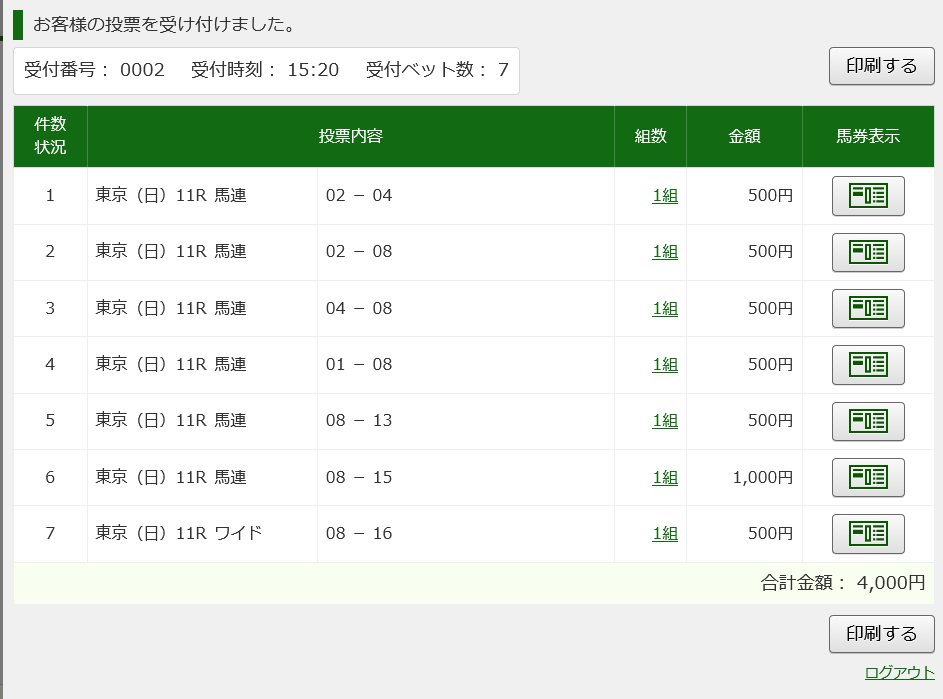This screenshot has height=699, width=943.
Task: Click the お客様の投票を受け付けました message
Action: click(x=164, y=25)
